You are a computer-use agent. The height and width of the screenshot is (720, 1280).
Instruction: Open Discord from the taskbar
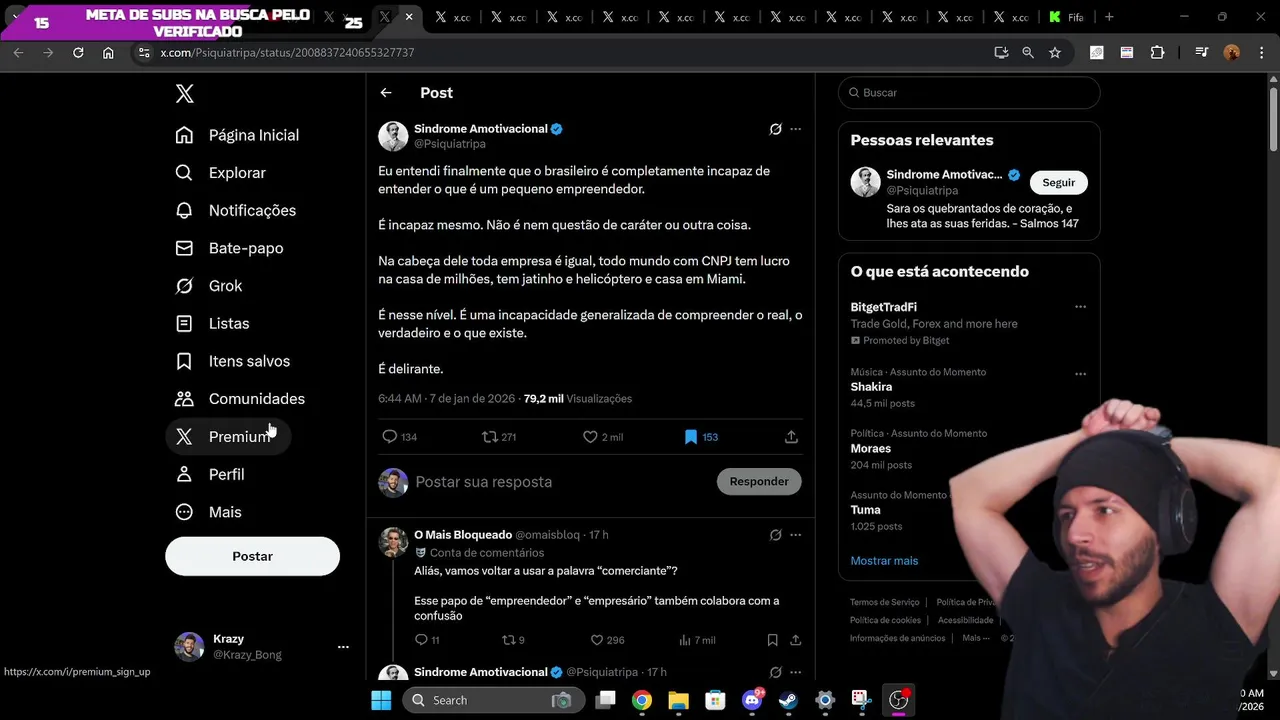[x=752, y=700]
